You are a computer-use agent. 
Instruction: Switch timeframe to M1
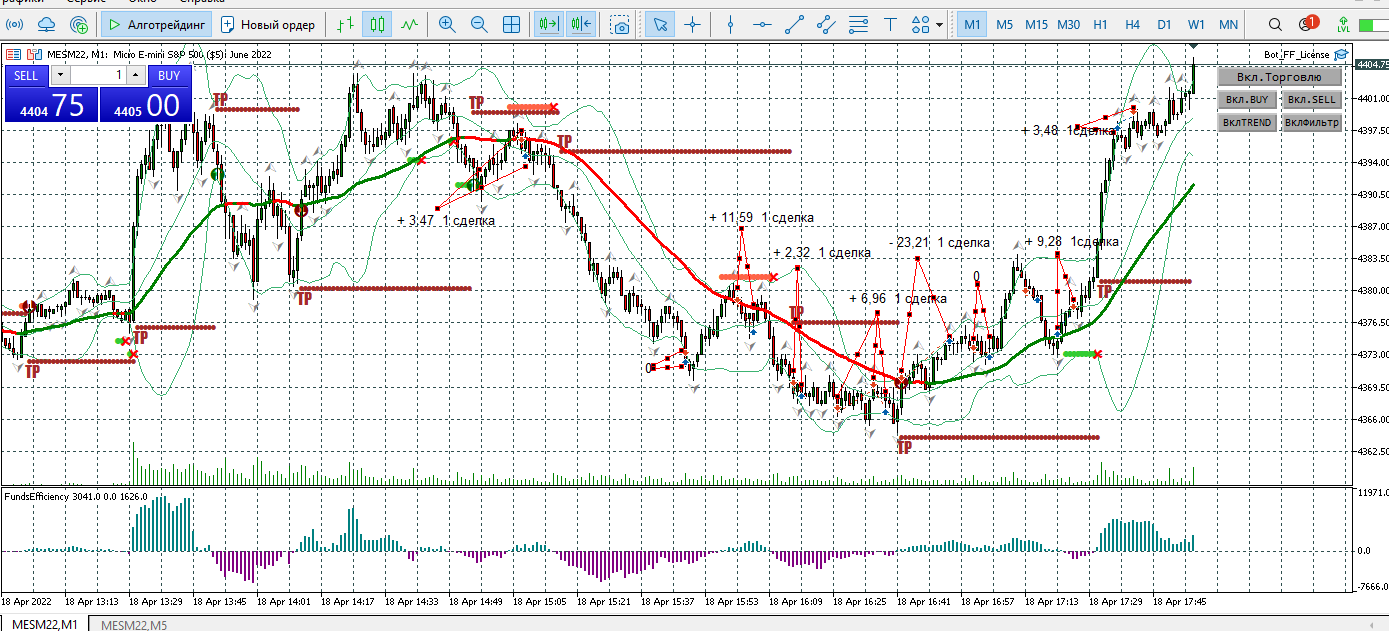click(x=972, y=24)
